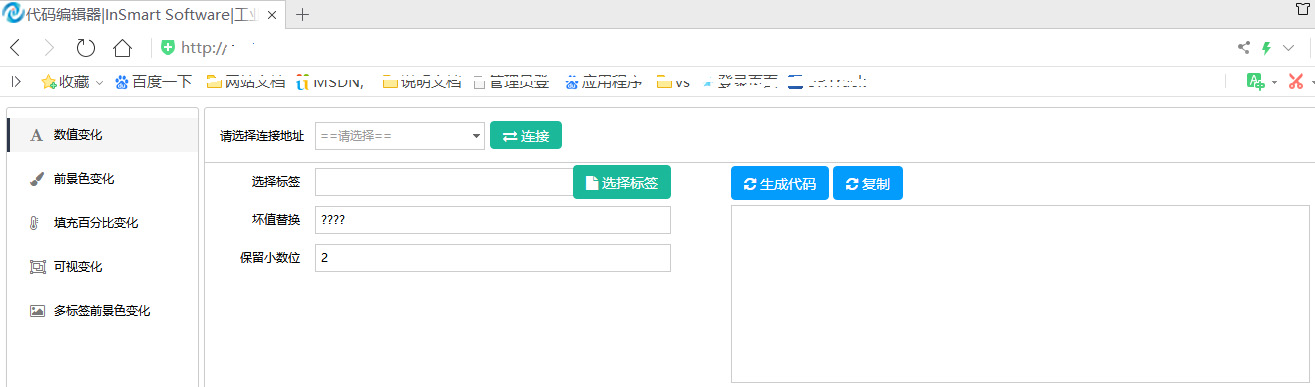The height and width of the screenshot is (387, 1315).
Task: Click the green 选择标签 button
Action: pyautogui.click(x=622, y=183)
